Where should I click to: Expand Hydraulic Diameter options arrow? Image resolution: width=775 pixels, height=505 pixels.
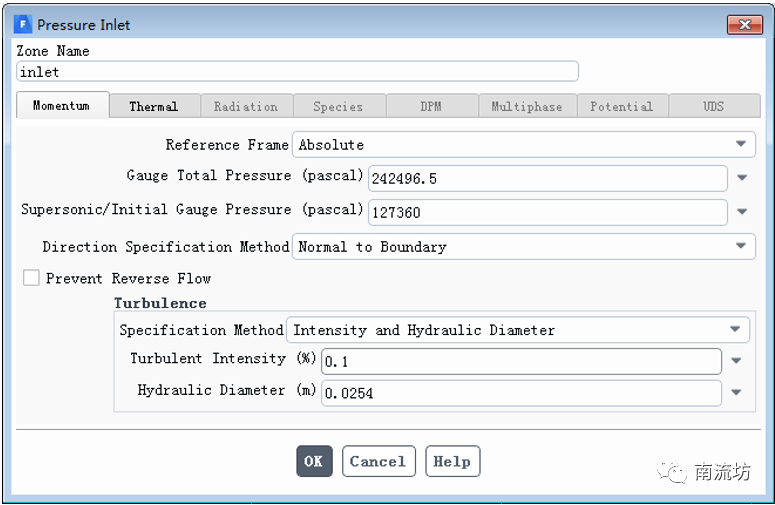click(x=736, y=392)
